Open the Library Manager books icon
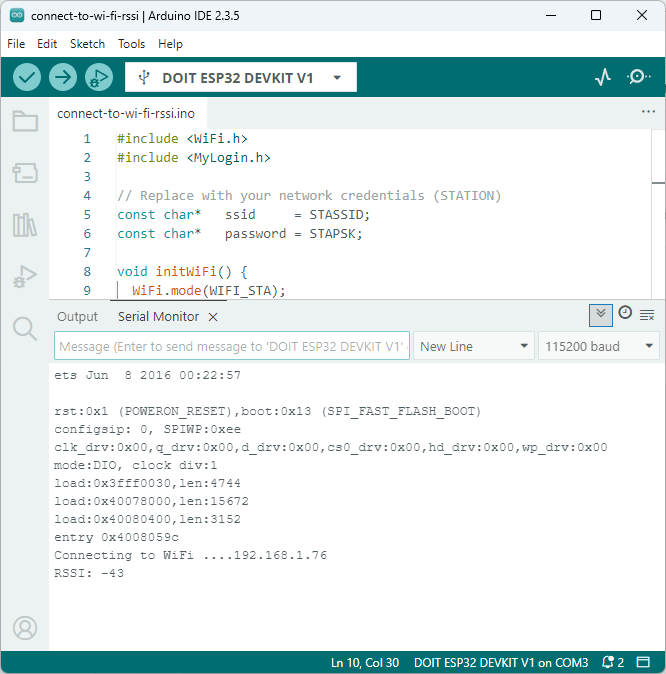Image resolution: width=666 pixels, height=674 pixels. tap(25, 225)
